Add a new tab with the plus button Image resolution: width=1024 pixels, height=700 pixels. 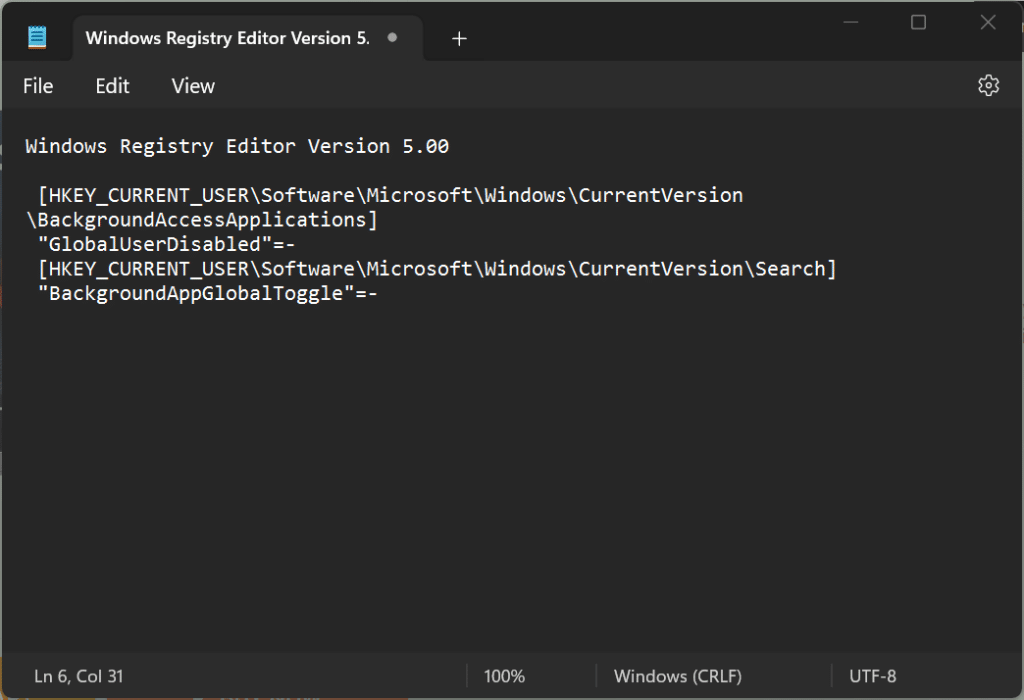(x=459, y=39)
